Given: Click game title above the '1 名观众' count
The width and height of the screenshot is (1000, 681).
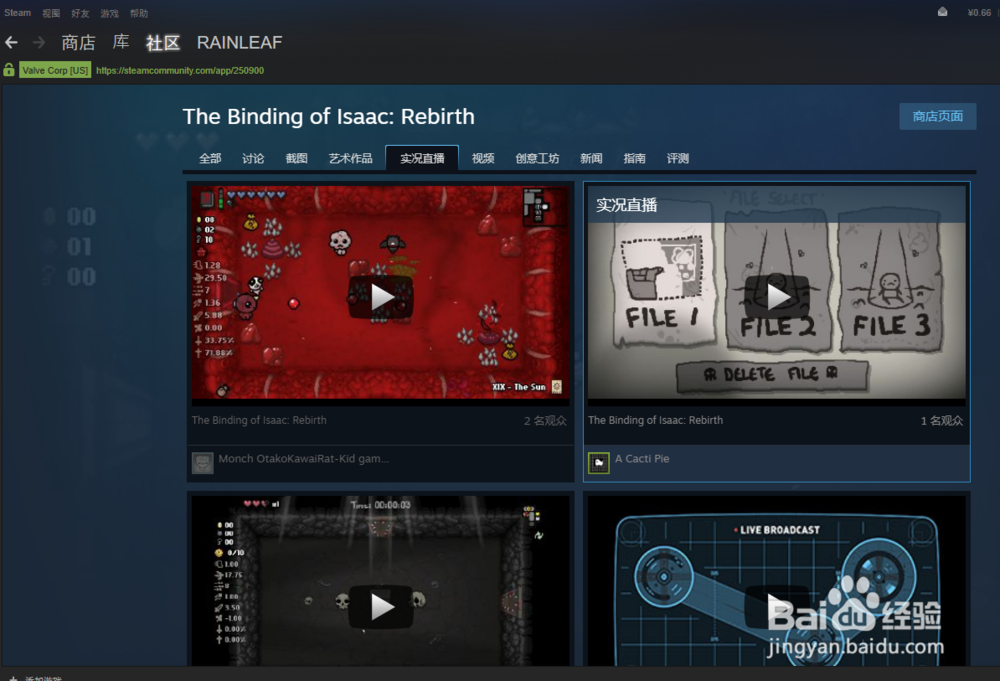Looking at the screenshot, I should 656,420.
